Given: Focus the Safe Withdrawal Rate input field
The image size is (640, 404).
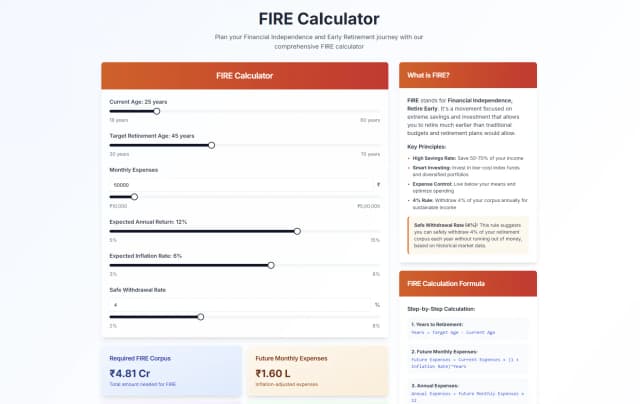Looking at the screenshot, I should click(x=240, y=304).
